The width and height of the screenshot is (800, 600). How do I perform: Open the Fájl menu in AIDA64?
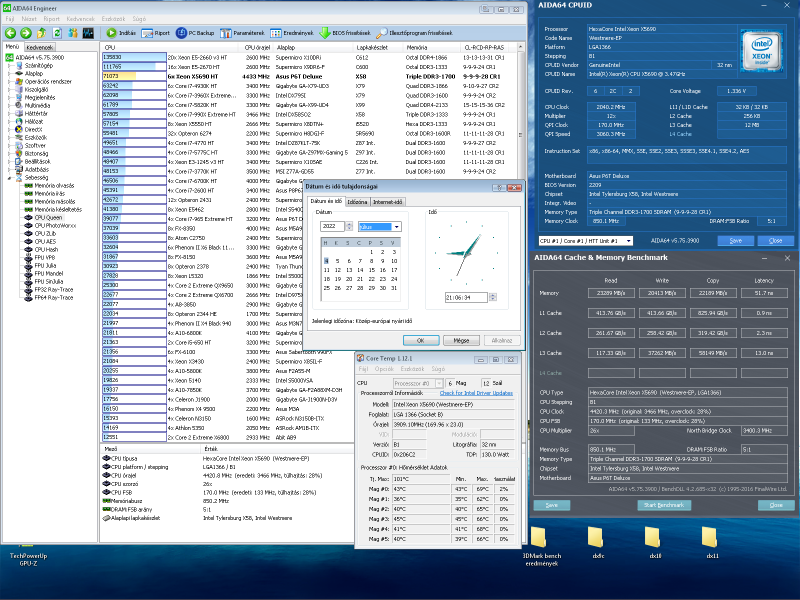(10, 19)
